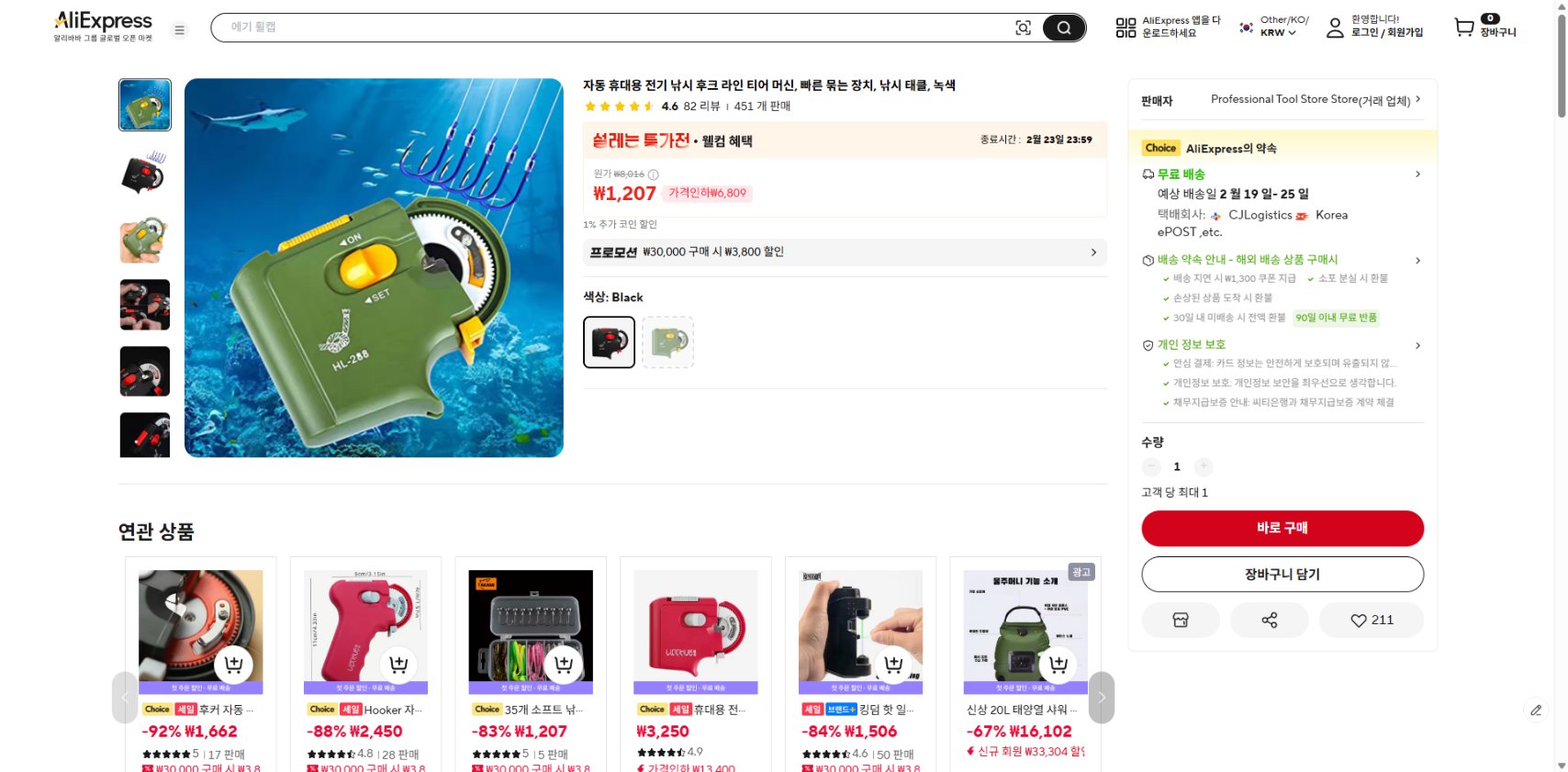Share the product using the share icon

(1270, 620)
